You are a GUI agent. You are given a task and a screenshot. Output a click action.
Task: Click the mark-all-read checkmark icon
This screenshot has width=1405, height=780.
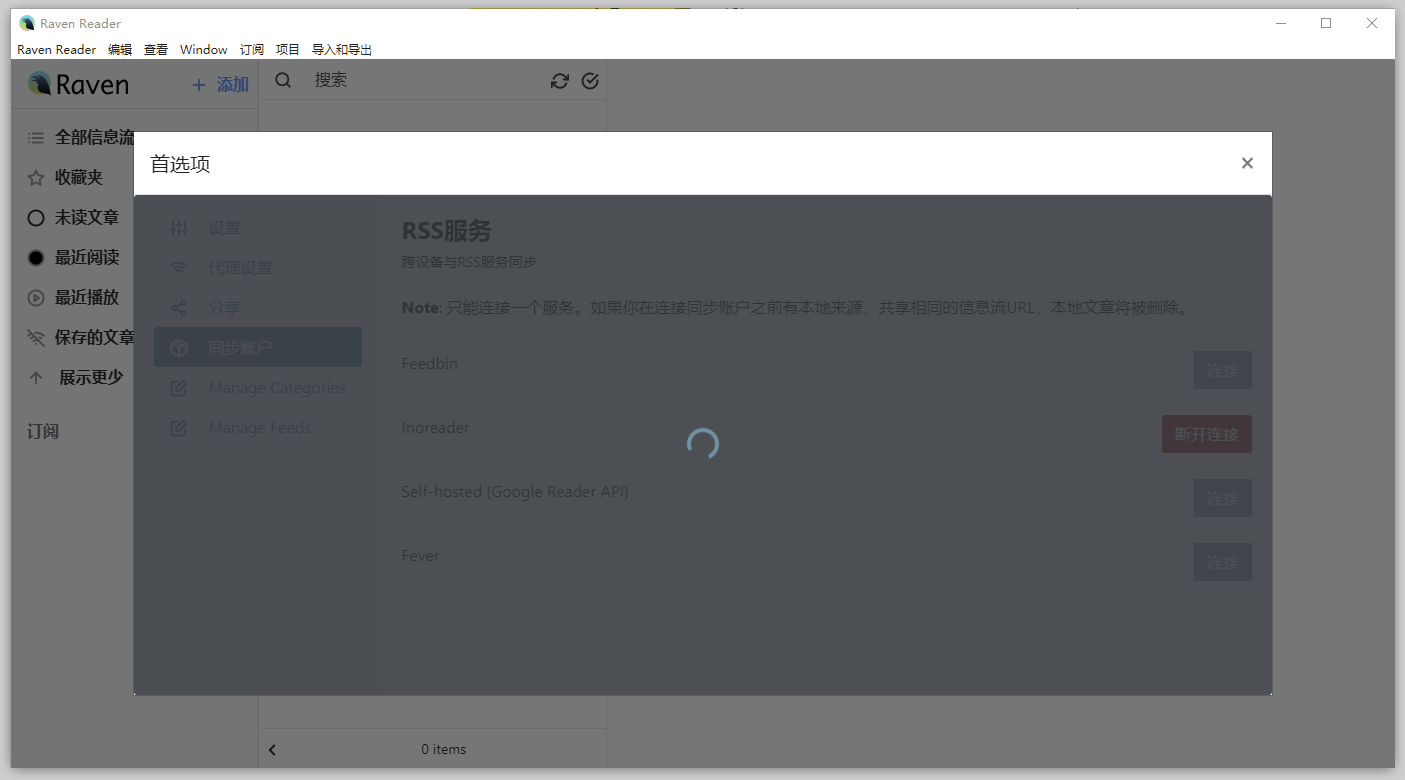click(590, 80)
